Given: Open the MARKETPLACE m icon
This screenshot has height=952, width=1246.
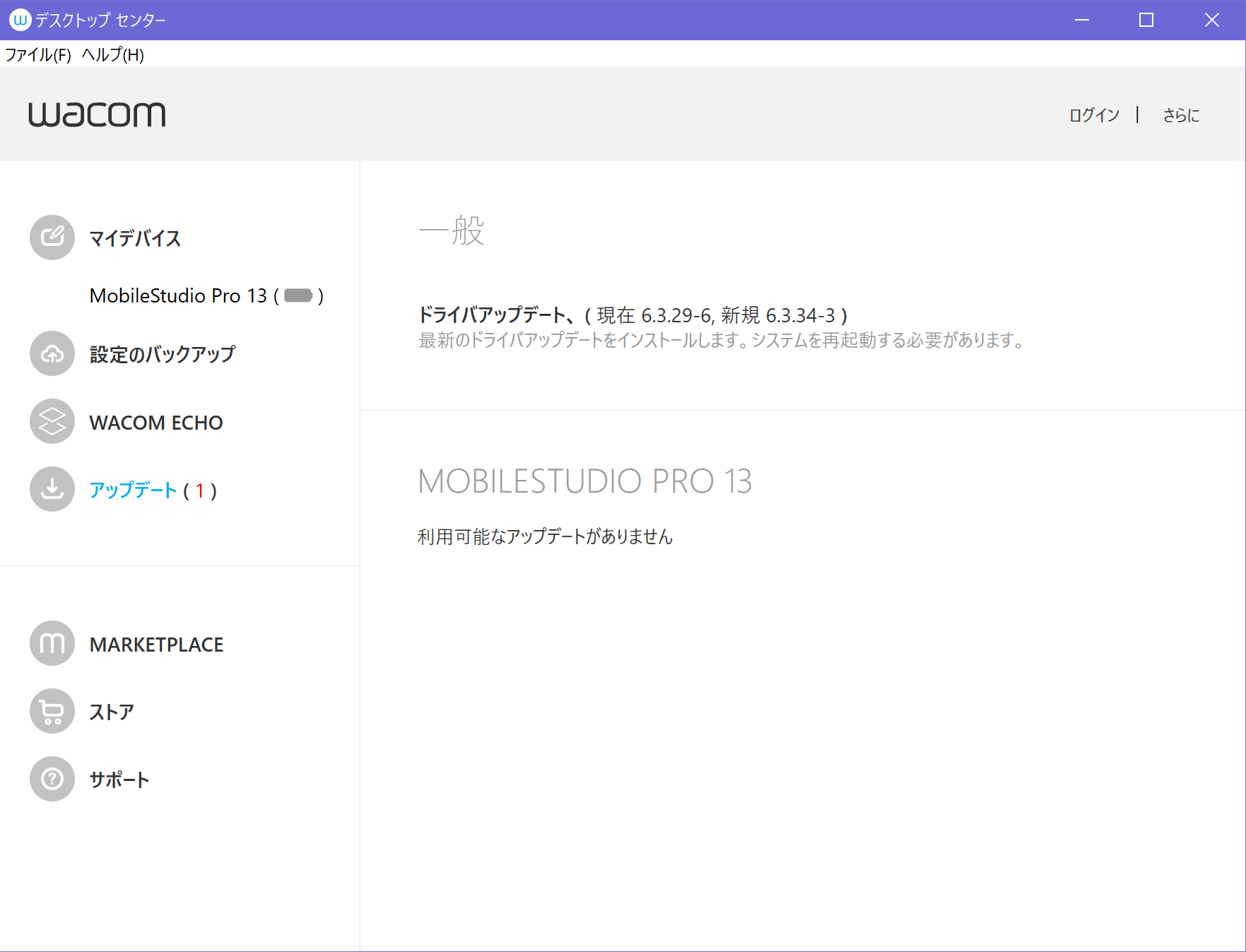Looking at the screenshot, I should tap(52, 643).
